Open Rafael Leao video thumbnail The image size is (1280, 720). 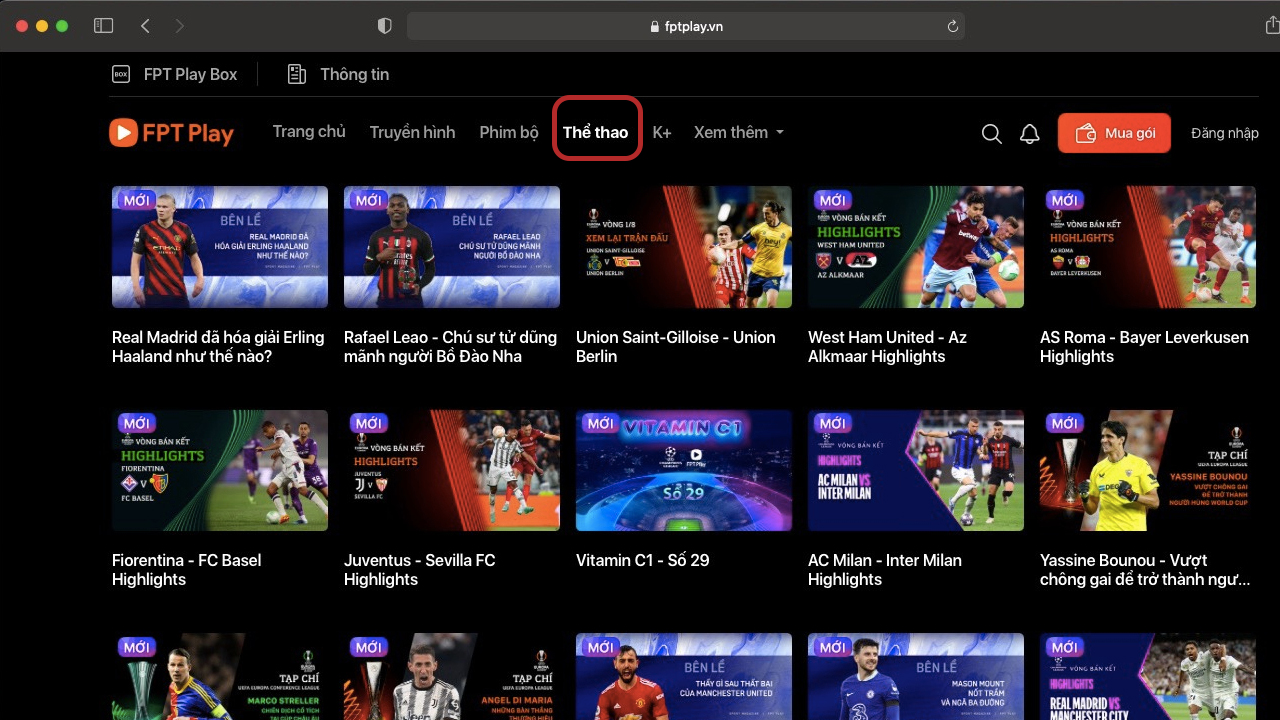coord(452,247)
